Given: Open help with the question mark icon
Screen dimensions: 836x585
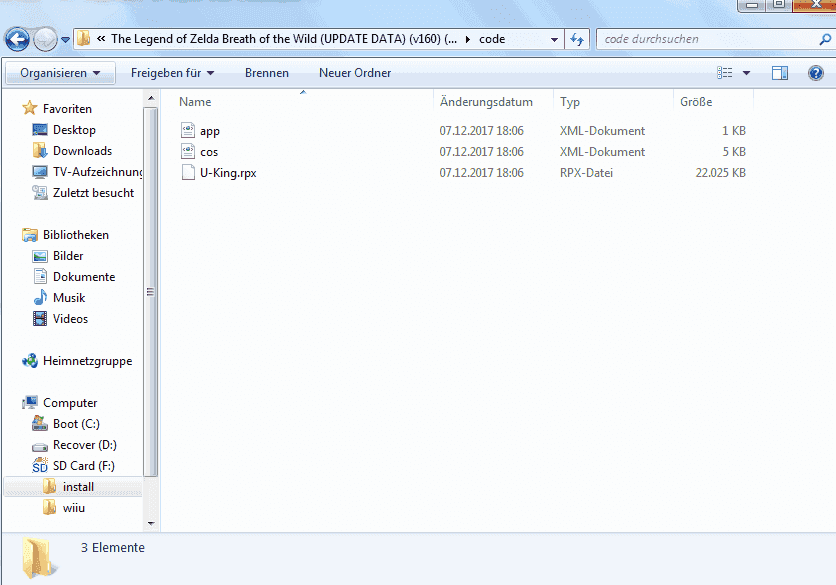Looking at the screenshot, I should (x=815, y=73).
